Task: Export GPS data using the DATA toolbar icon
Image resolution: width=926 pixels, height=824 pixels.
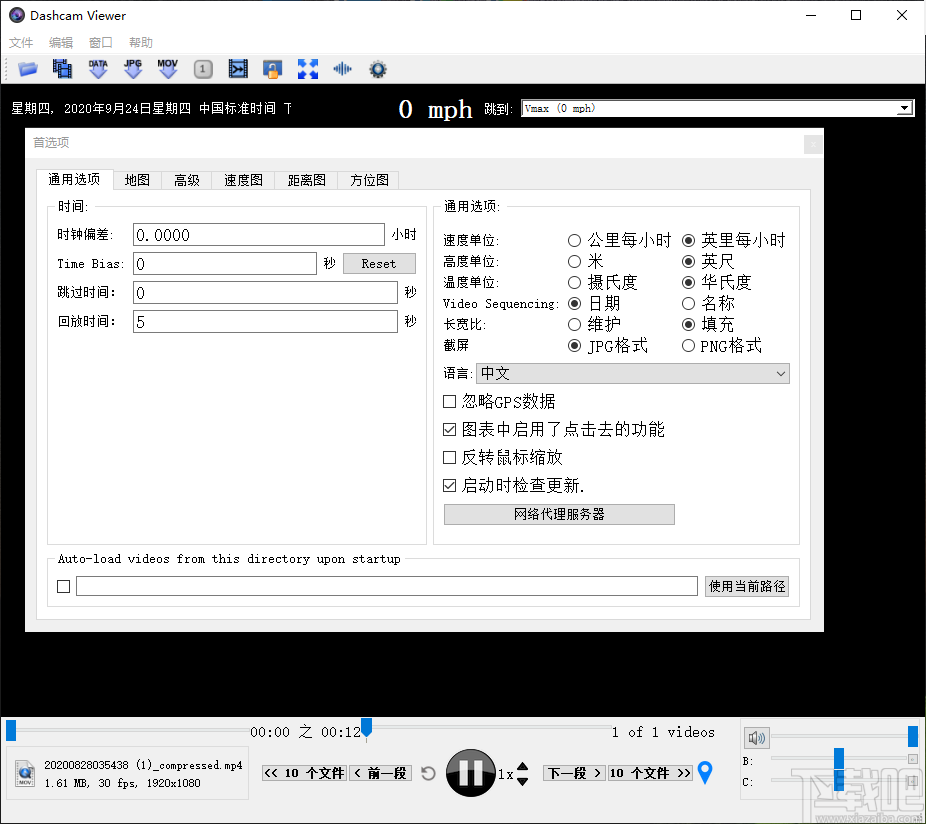Action: [97, 68]
